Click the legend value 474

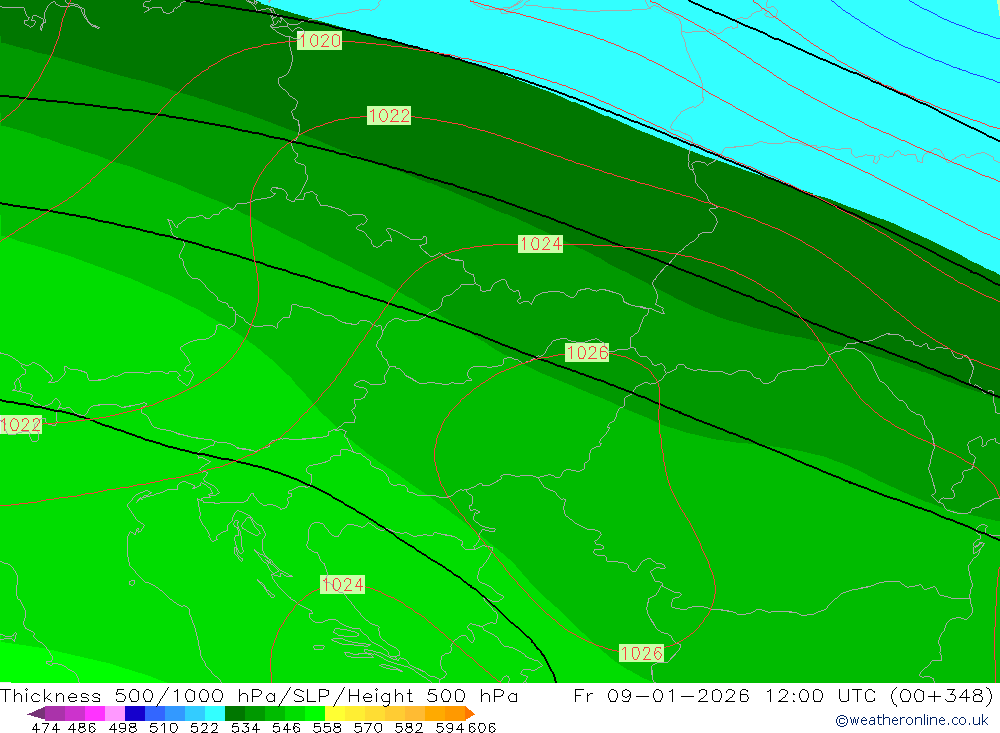[45, 727]
